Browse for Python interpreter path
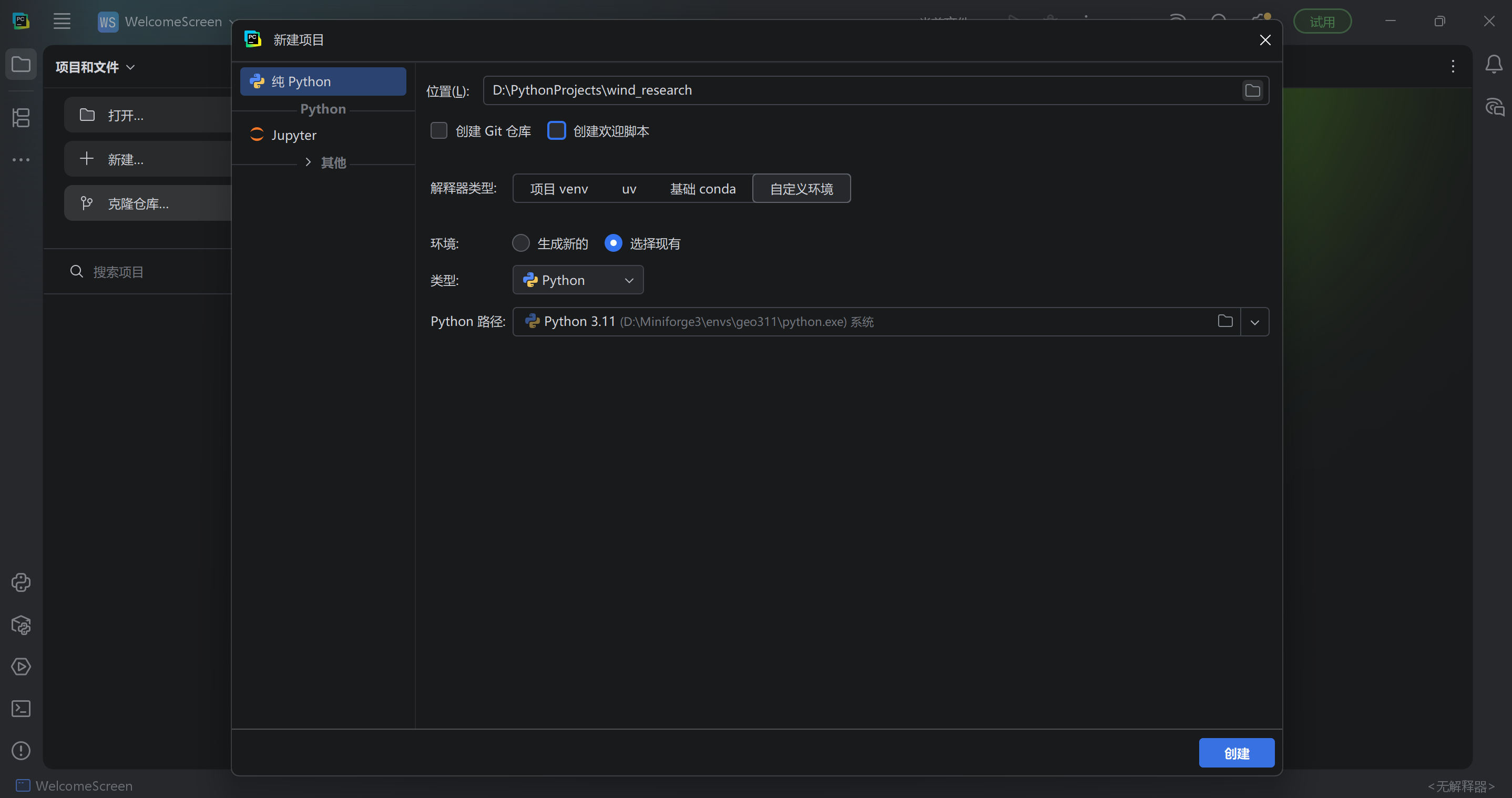 (1225, 321)
